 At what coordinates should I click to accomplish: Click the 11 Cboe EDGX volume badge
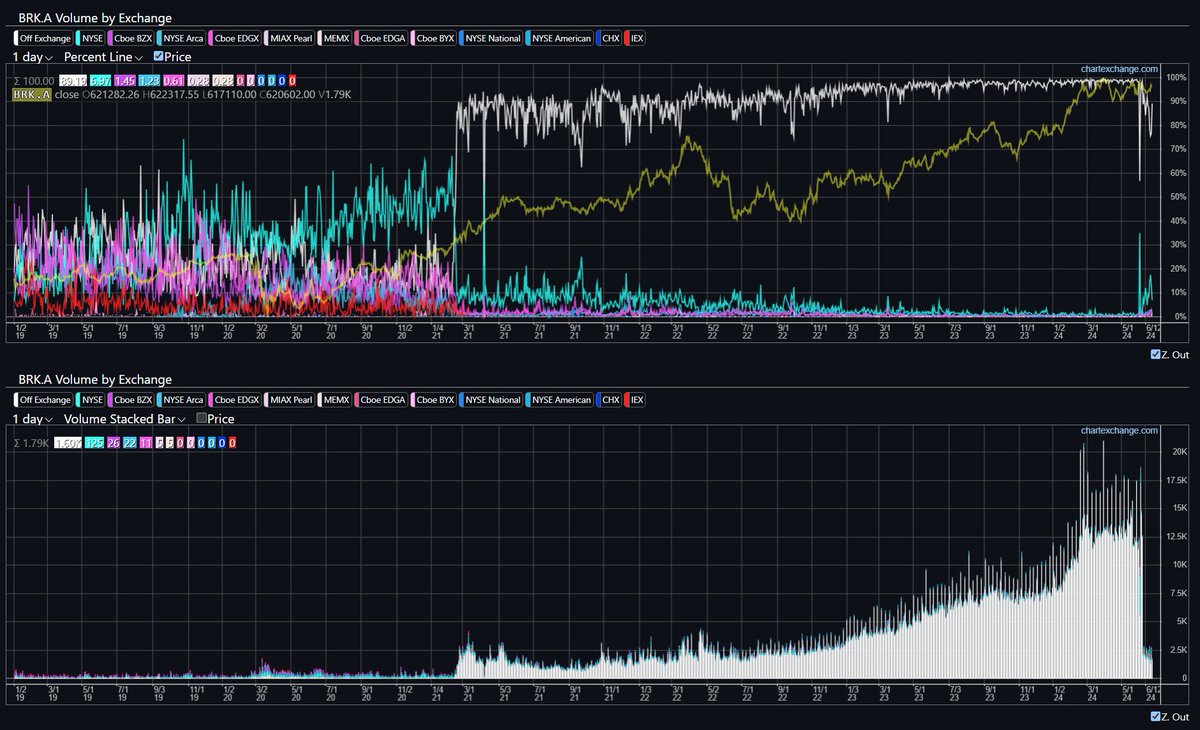coord(146,442)
